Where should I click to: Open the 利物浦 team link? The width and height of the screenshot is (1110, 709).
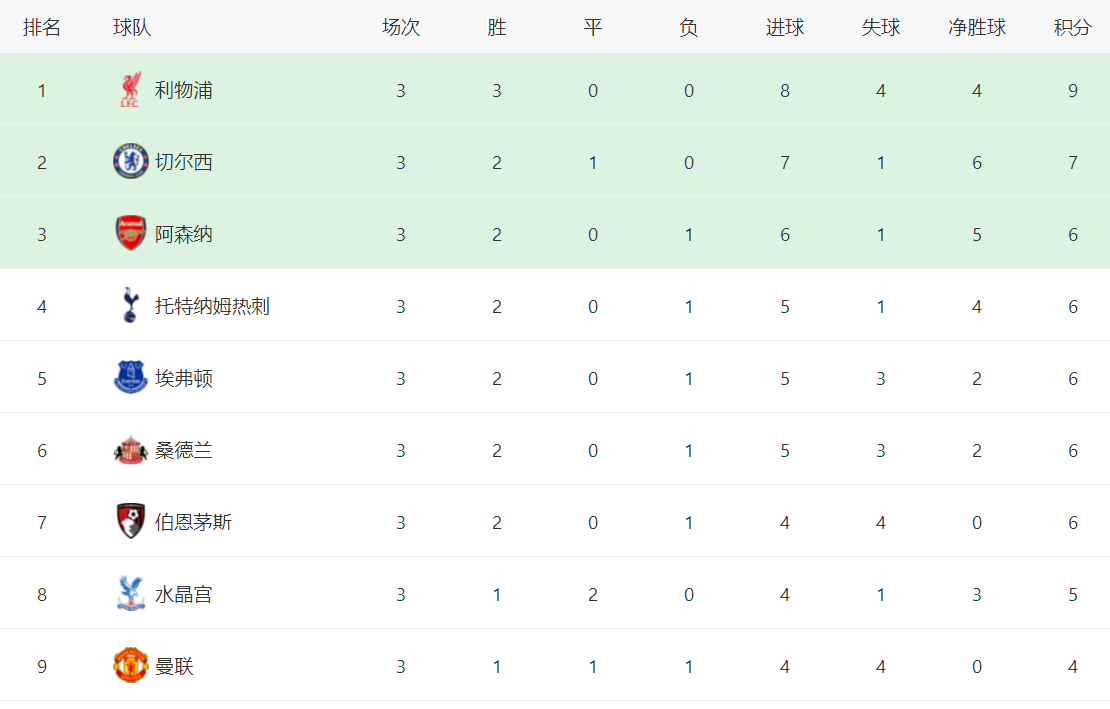coord(184,90)
